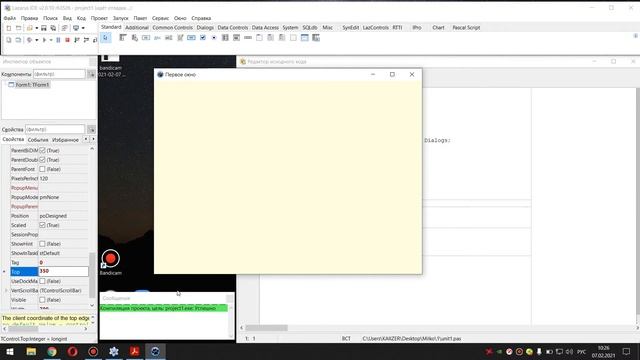
Task: Toggle the Visible property checkbox
Action: [x=42, y=300]
